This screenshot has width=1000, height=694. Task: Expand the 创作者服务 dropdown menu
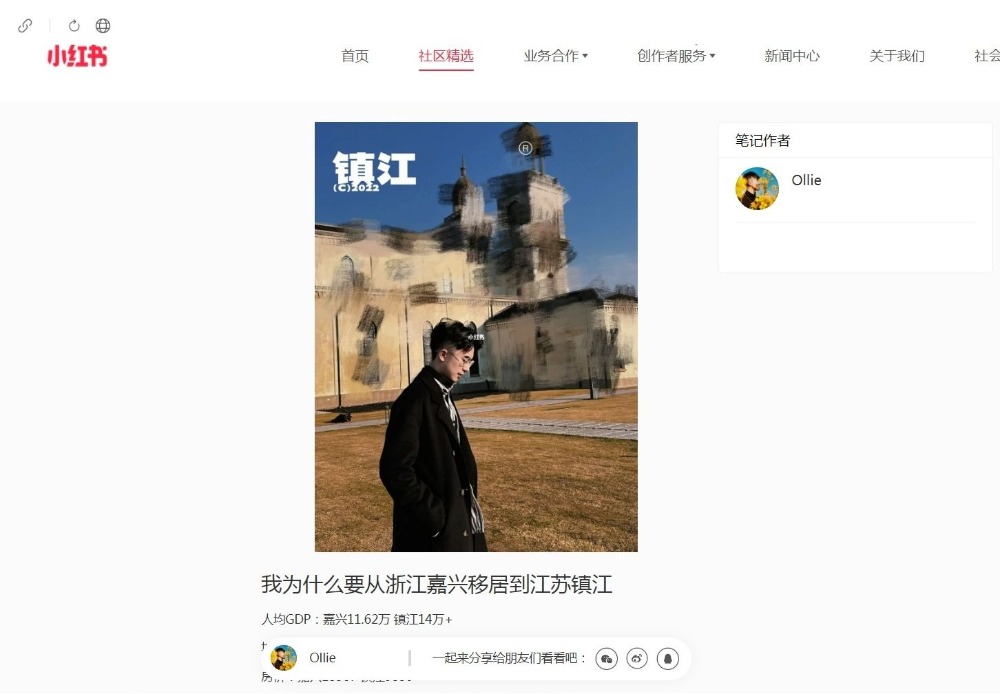676,56
